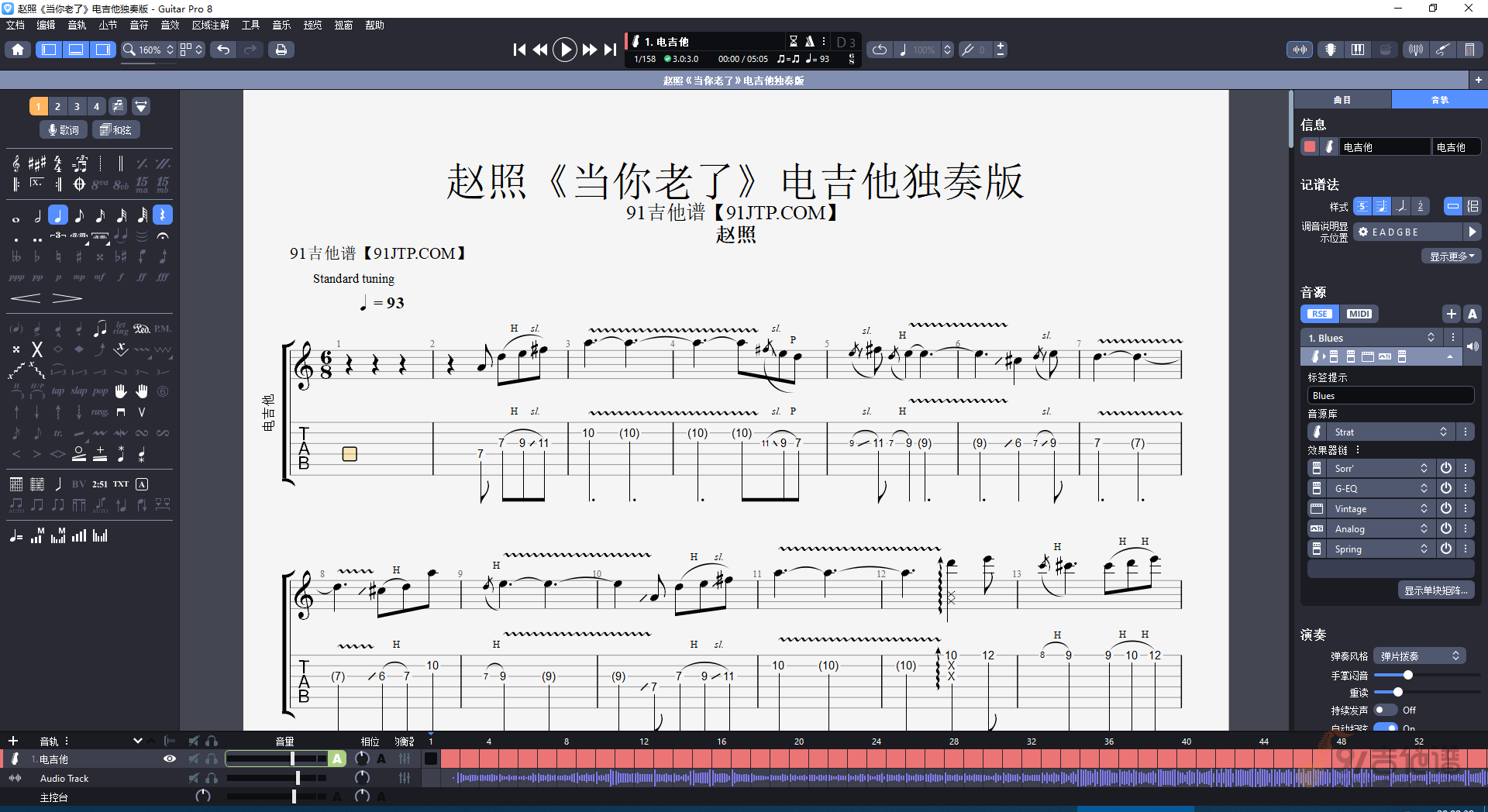Toggle the countdown hourglass icon
The image size is (1488, 812).
pyautogui.click(x=793, y=41)
